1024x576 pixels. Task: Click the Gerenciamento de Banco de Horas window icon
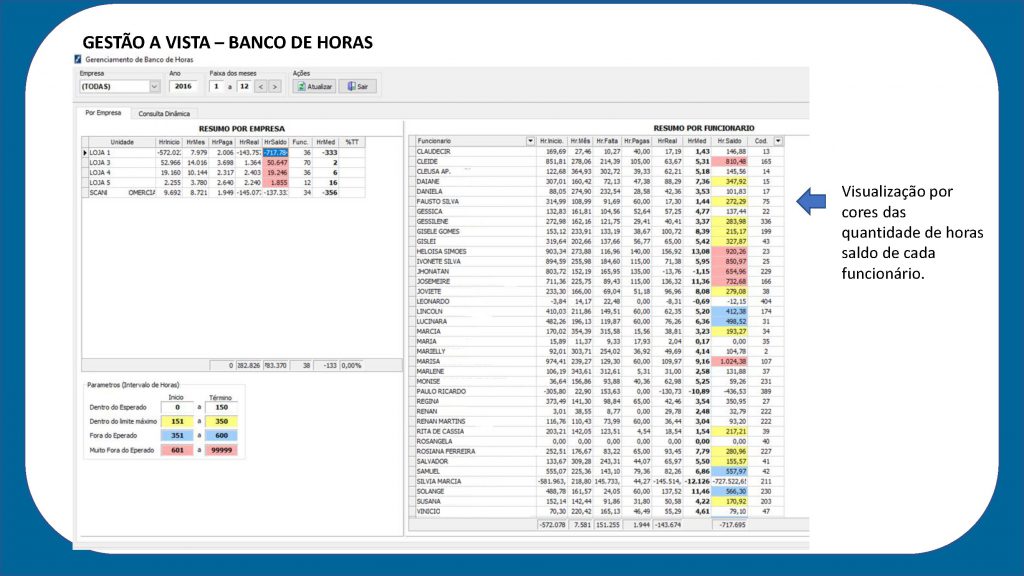78,59
